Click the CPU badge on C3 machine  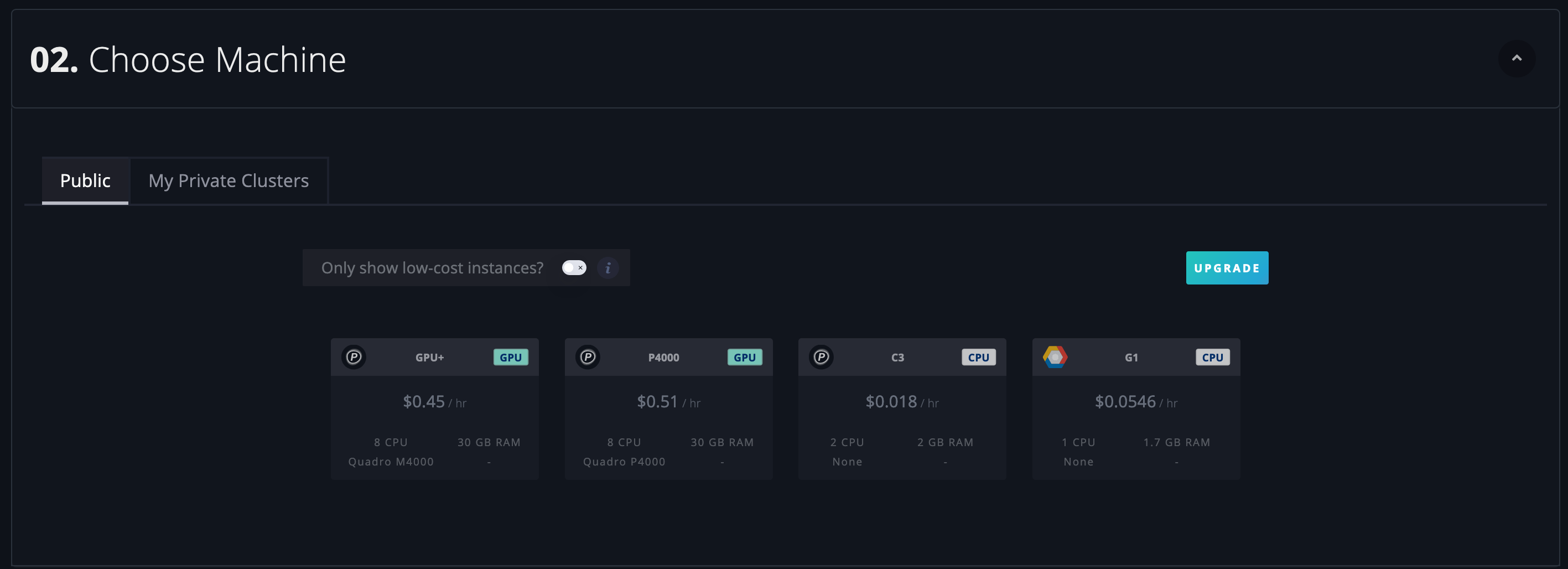978,358
